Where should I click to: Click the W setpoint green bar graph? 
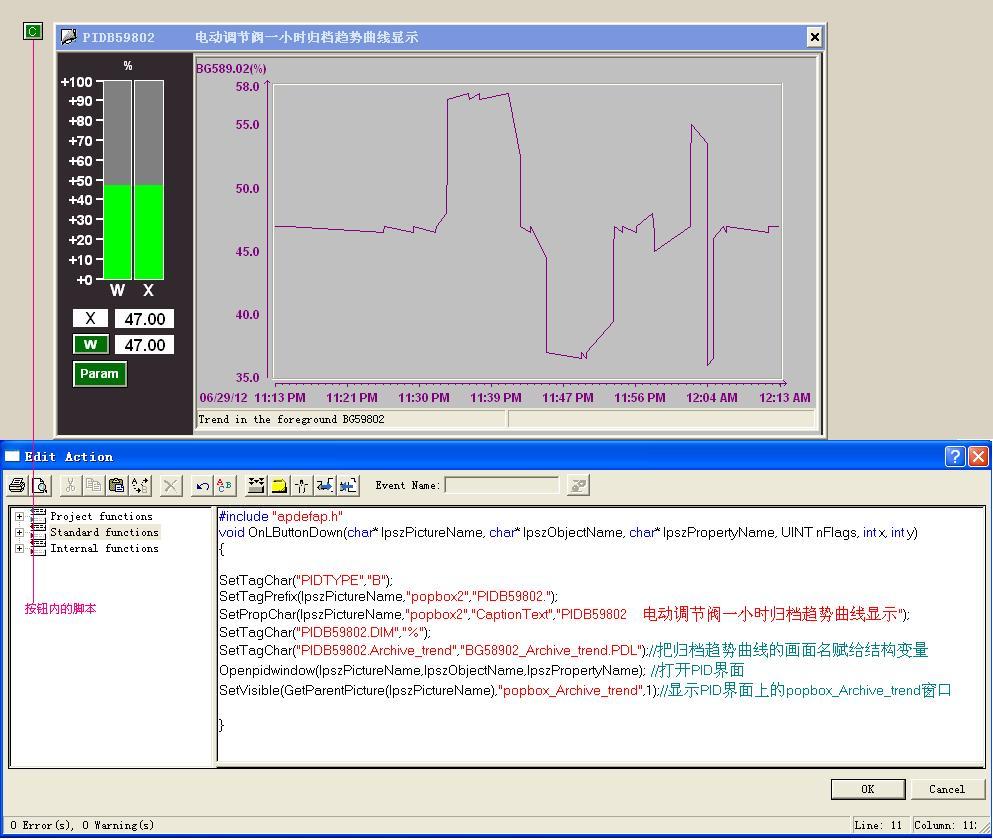pos(118,232)
